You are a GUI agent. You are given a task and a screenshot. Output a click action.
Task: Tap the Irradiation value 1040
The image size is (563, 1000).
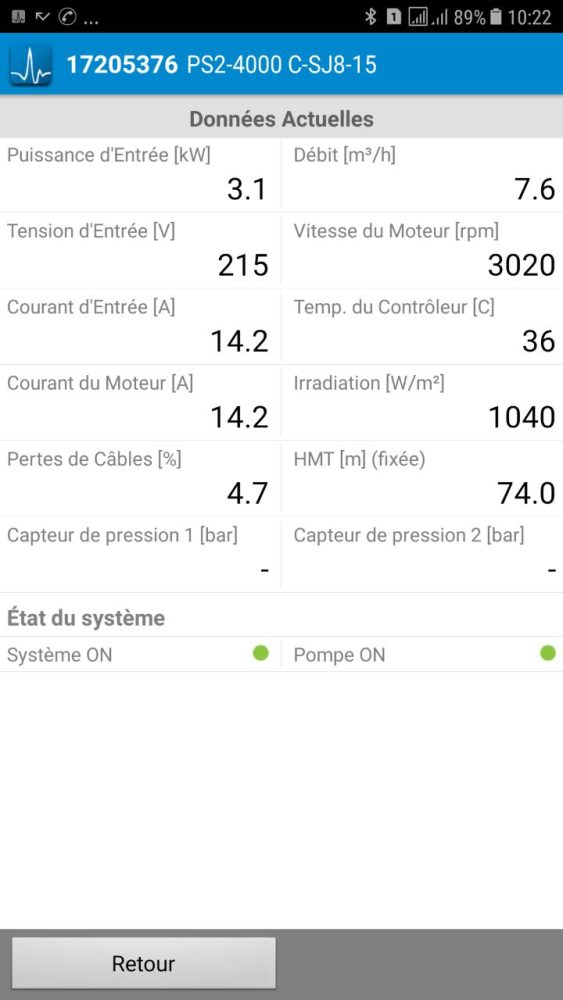(522, 417)
